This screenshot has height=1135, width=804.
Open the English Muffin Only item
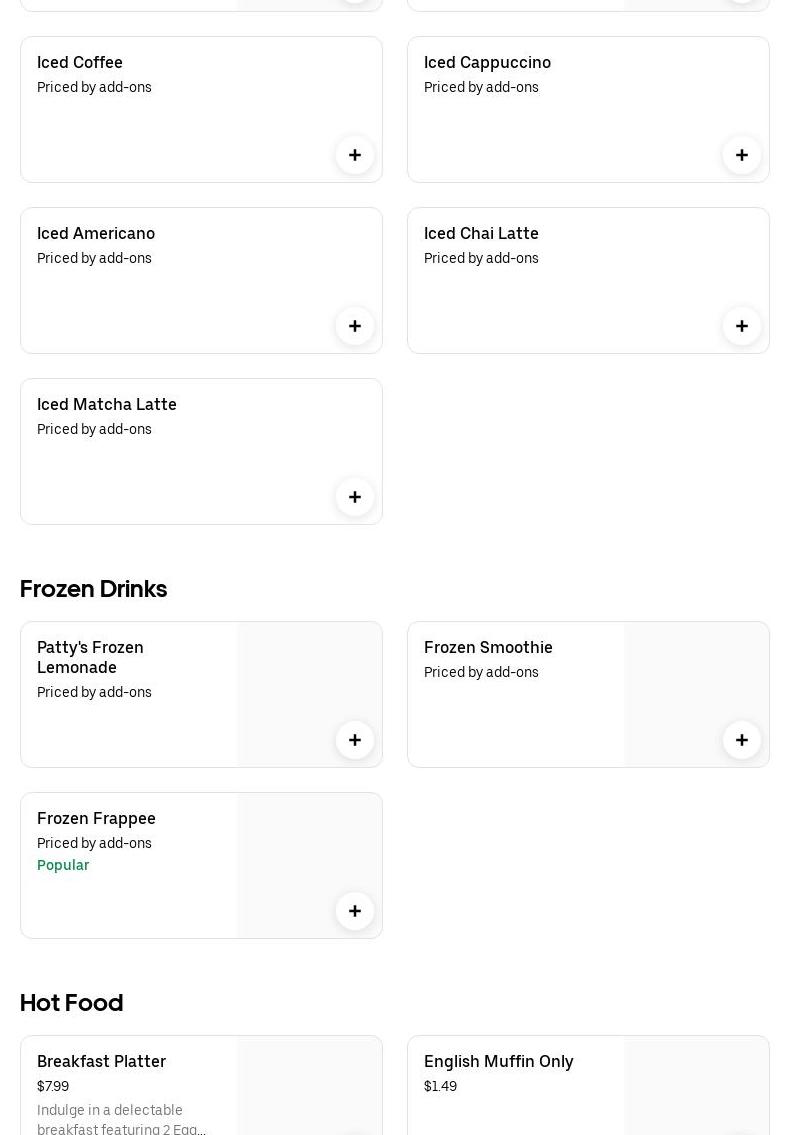click(498, 1061)
